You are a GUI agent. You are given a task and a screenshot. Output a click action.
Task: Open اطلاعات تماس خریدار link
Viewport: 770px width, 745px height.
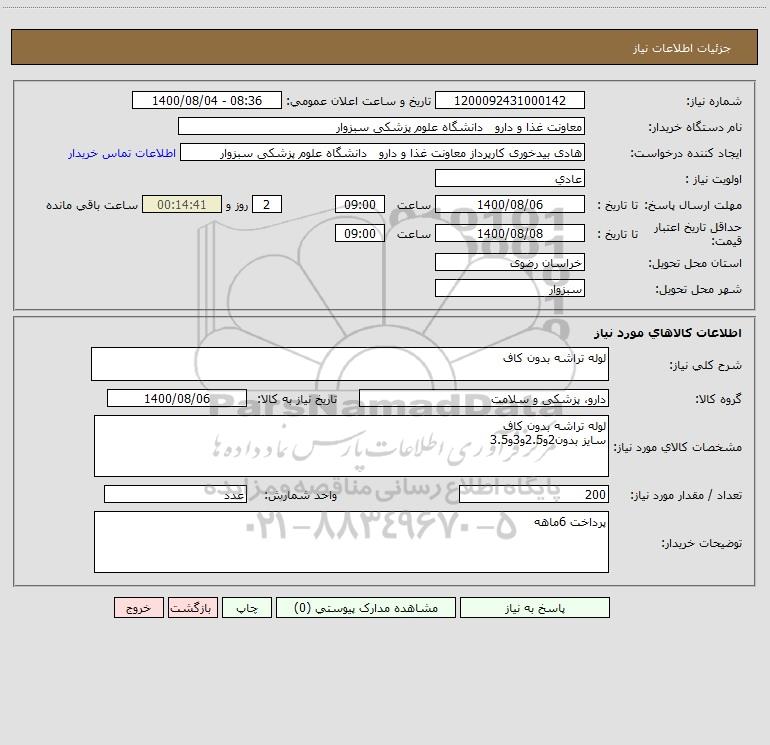122,153
